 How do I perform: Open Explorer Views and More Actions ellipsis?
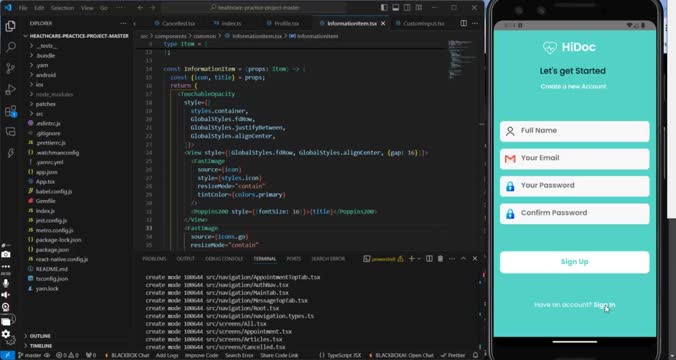click(x=123, y=23)
